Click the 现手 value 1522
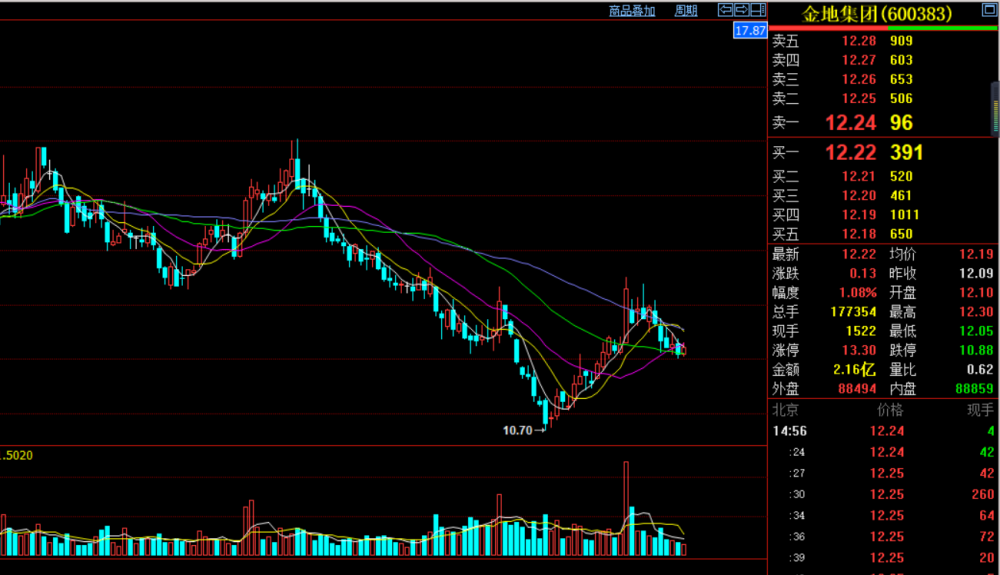The image size is (1000, 575). (x=860, y=331)
